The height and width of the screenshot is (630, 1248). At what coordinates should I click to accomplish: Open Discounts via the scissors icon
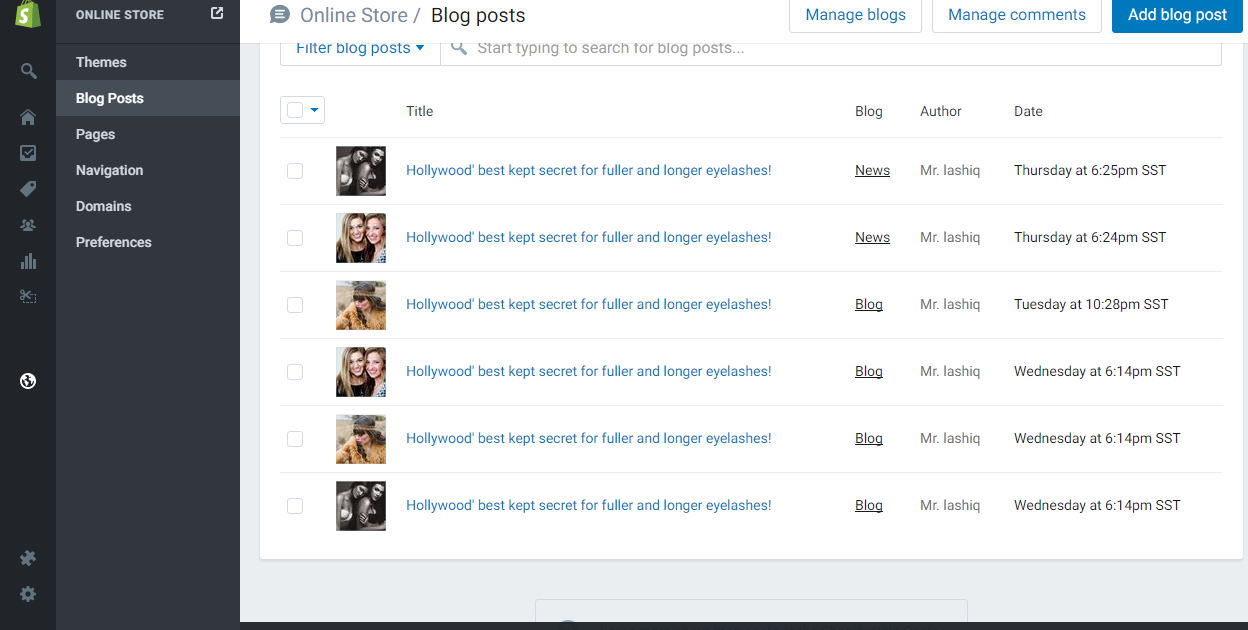tap(28, 297)
